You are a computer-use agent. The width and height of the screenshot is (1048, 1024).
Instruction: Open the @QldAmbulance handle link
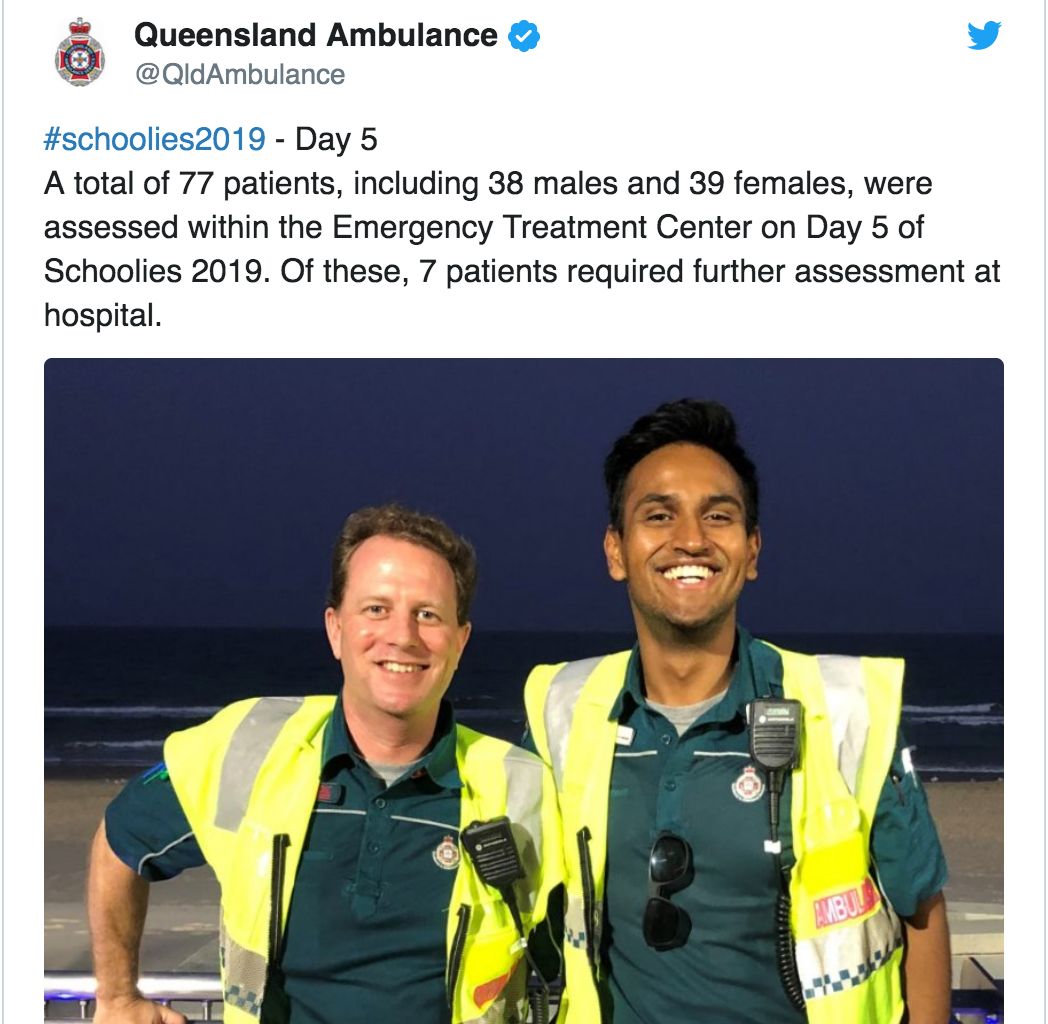(x=240, y=75)
